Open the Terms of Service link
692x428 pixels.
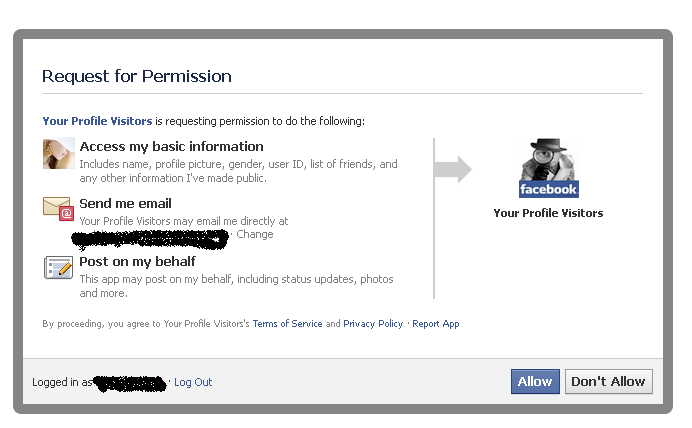coord(287,324)
